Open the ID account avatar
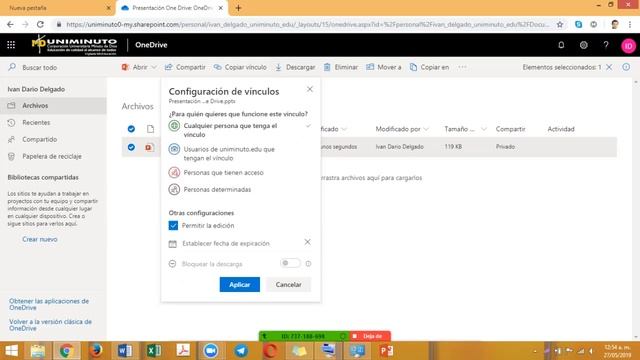The image size is (640, 360). pyautogui.click(x=629, y=46)
